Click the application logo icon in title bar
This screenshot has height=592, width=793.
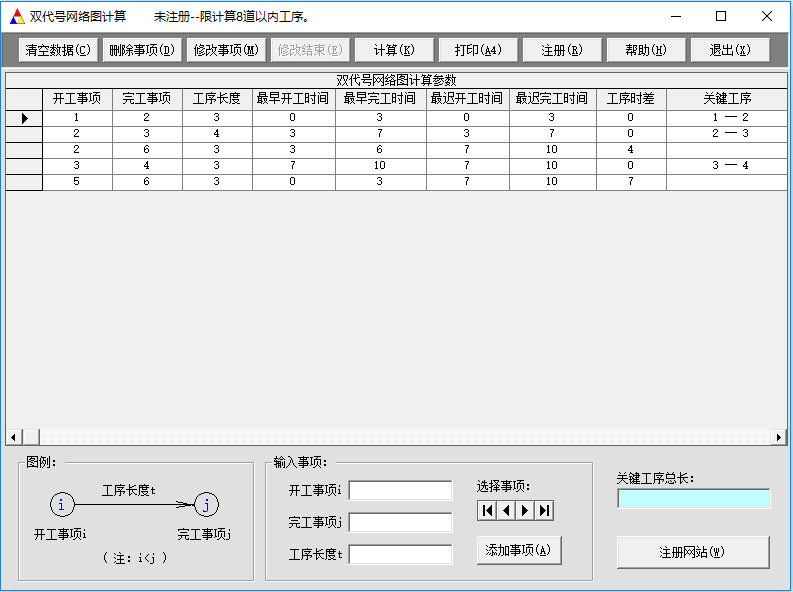[x=17, y=17]
